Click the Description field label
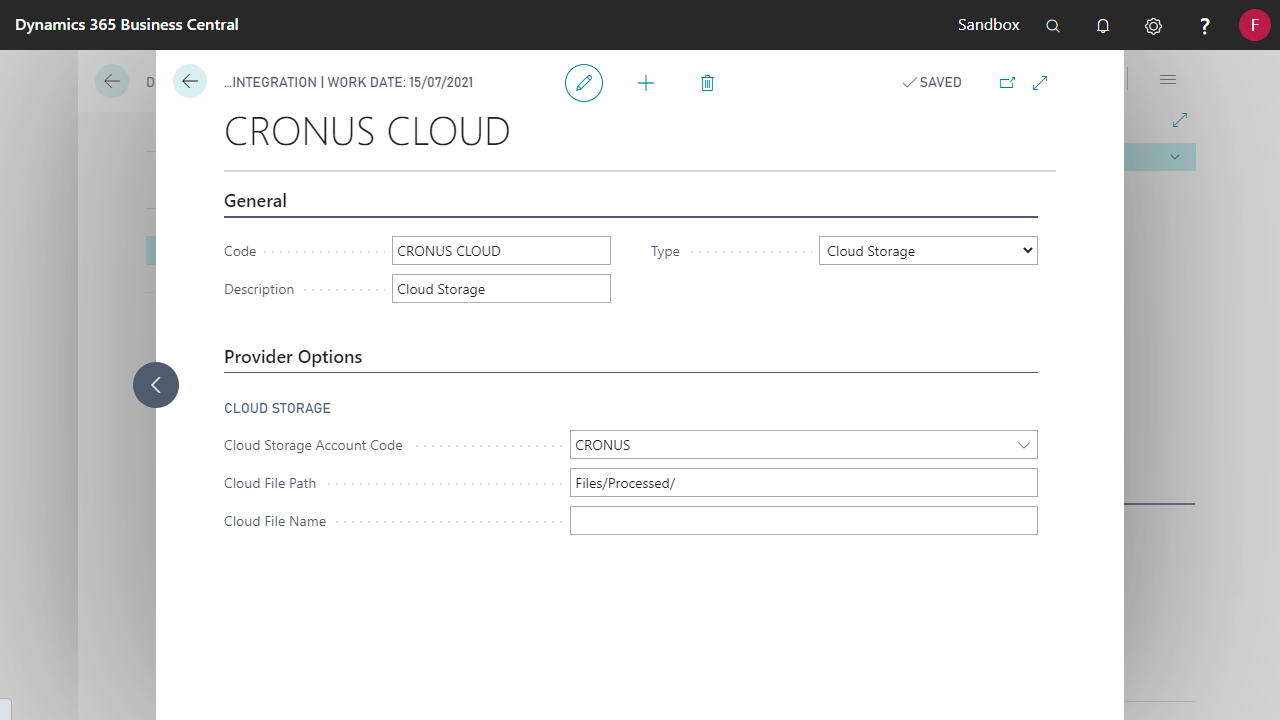Screen dimensions: 1280x720 click(x=259, y=289)
